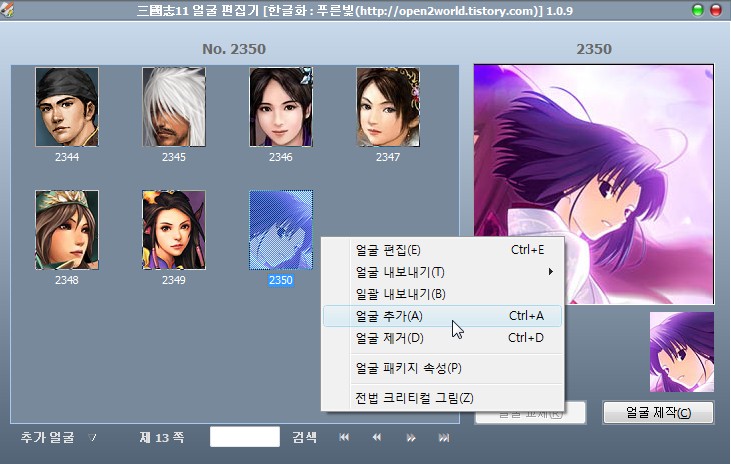Go to the next page icon
This screenshot has height=464, width=731.
pos(411,437)
